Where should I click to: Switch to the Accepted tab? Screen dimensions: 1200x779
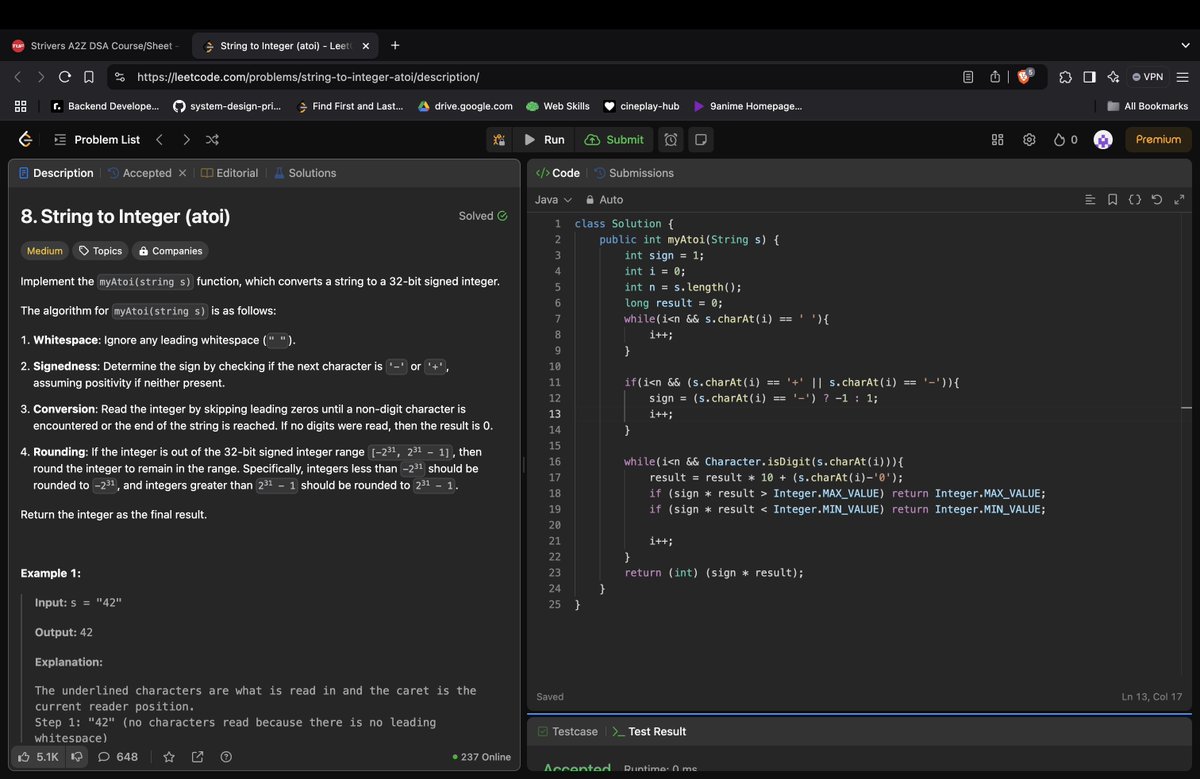click(139, 173)
